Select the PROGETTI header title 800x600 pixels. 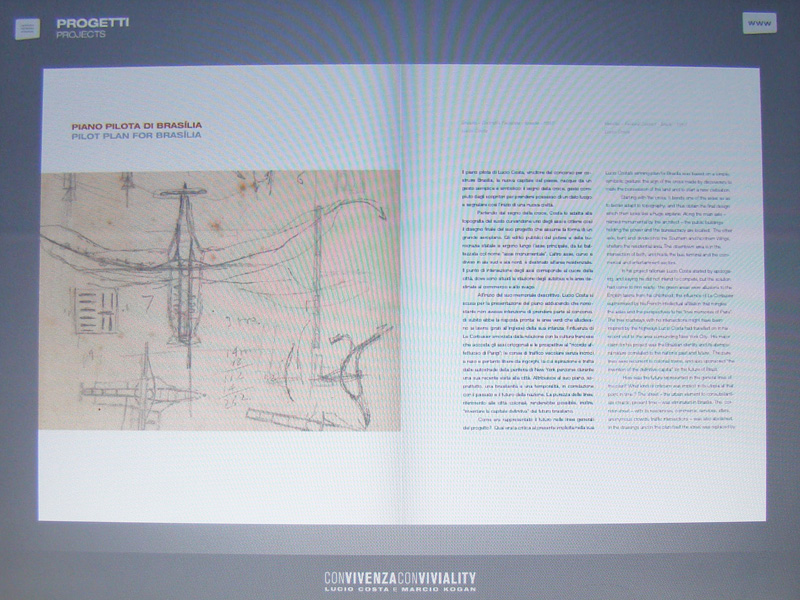pos(92,22)
